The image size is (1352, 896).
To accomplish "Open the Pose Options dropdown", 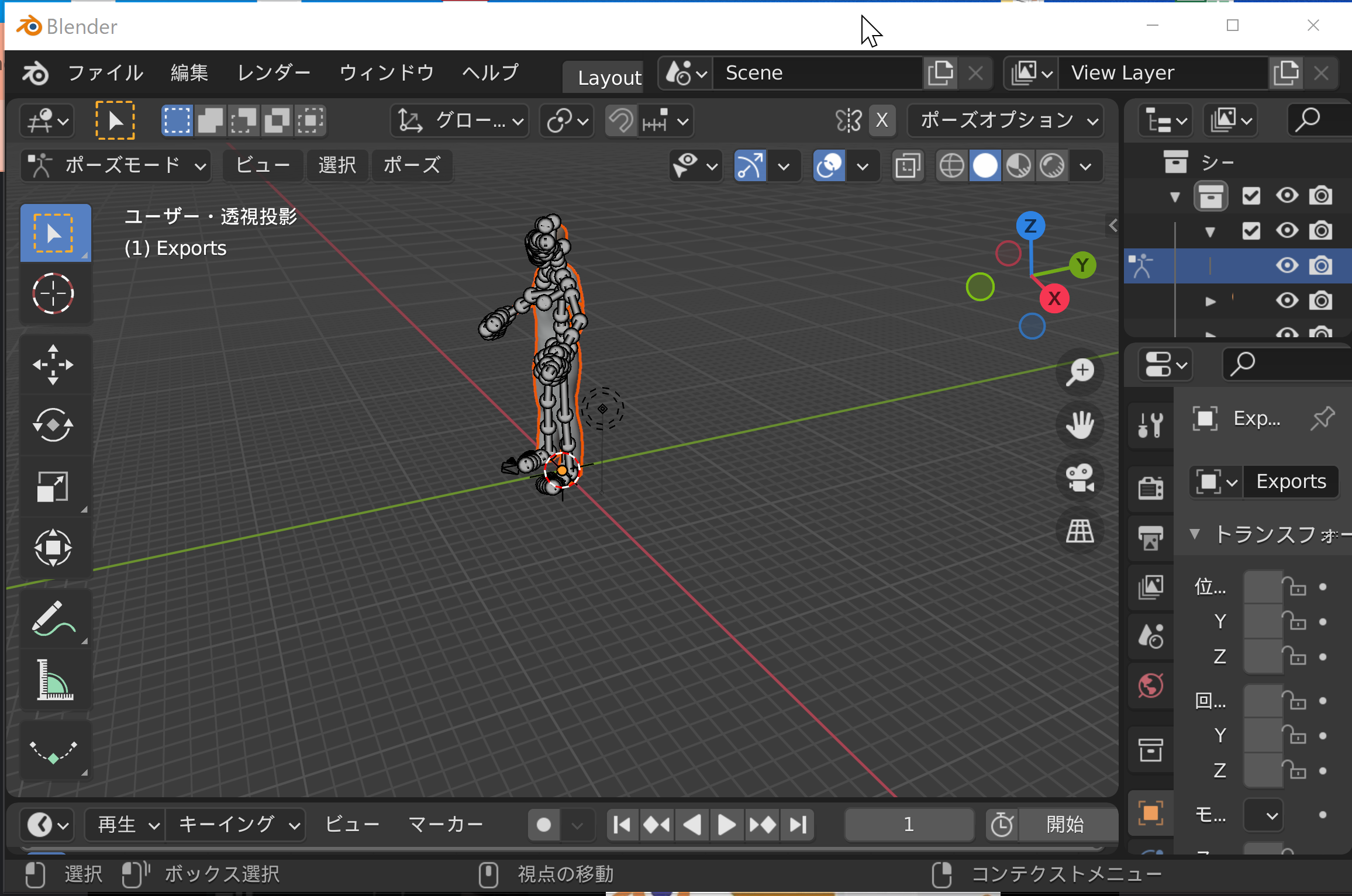I will [1006, 121].
